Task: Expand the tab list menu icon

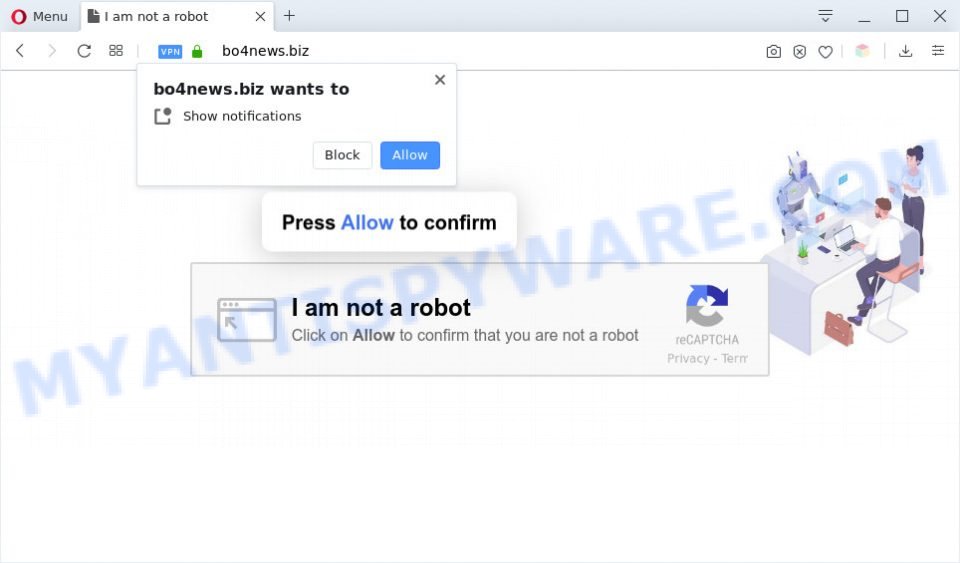Action: [825, 16]
